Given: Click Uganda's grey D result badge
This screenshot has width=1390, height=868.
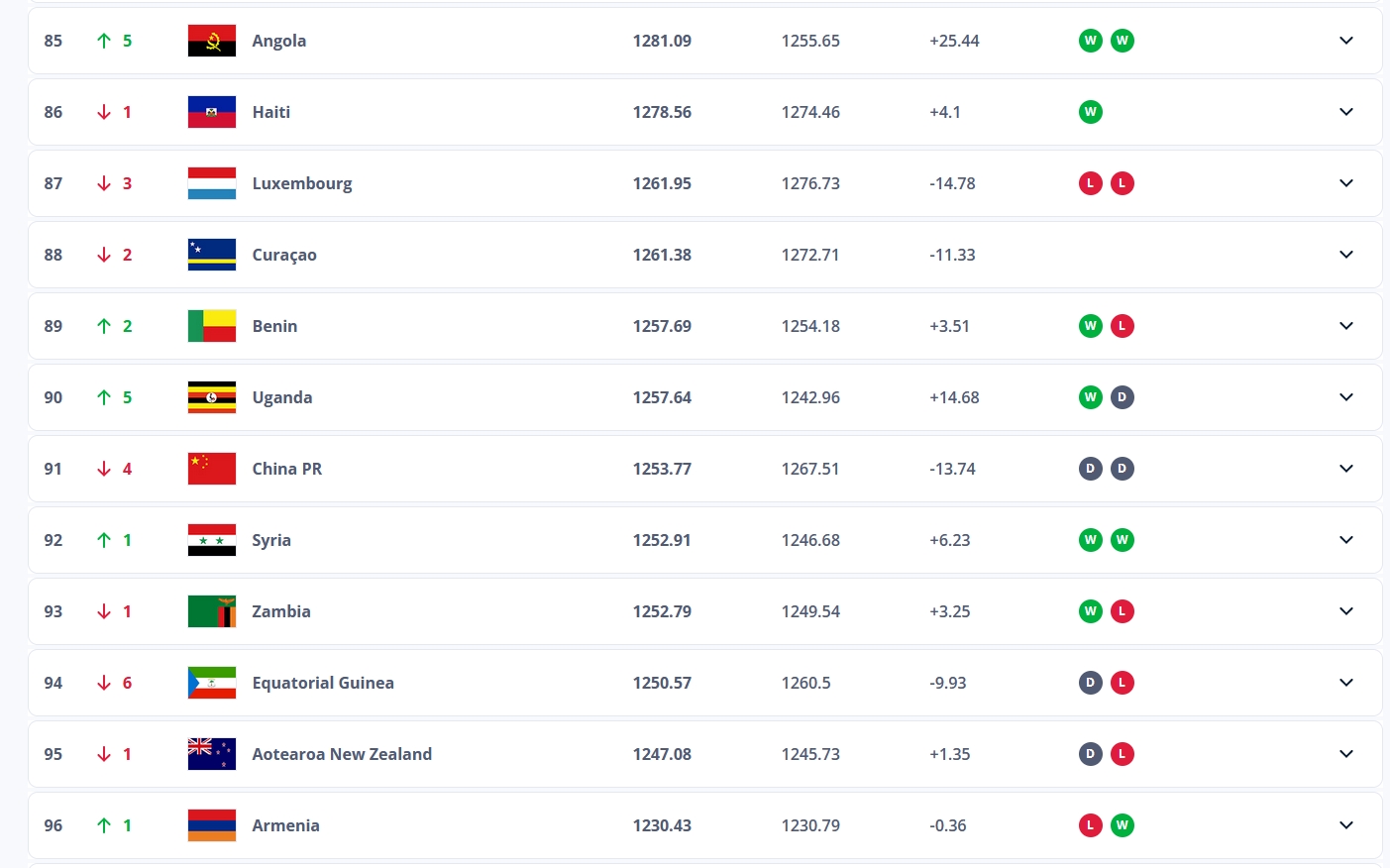Looking at the screenshot, I should tap(1122, 397).
